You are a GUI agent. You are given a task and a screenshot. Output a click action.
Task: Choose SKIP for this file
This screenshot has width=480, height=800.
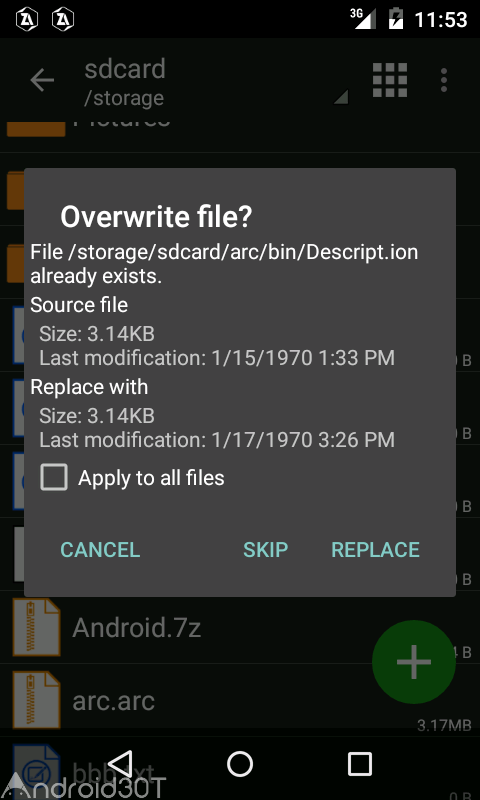(x=265, y=549)
